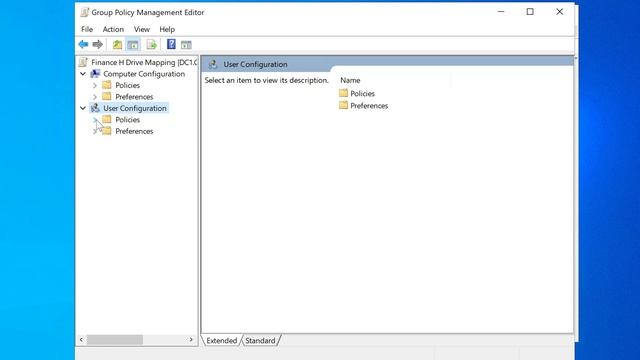Select Finance H Drive Mapping root node
This screenshot has width=640, height=360.
[144, 62]
